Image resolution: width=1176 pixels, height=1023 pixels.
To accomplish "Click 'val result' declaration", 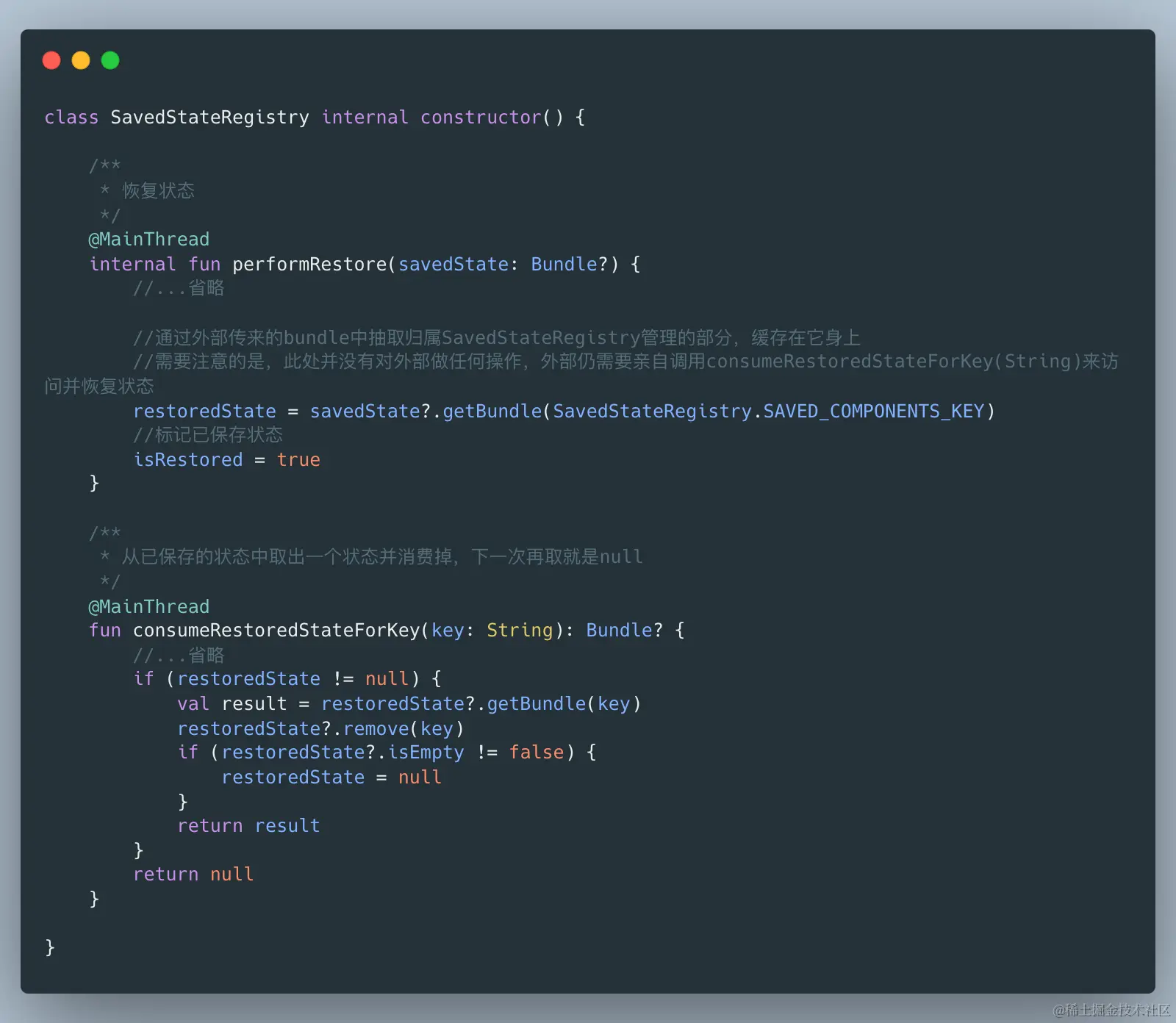I will pyautogui.click(x=232, y=704).
